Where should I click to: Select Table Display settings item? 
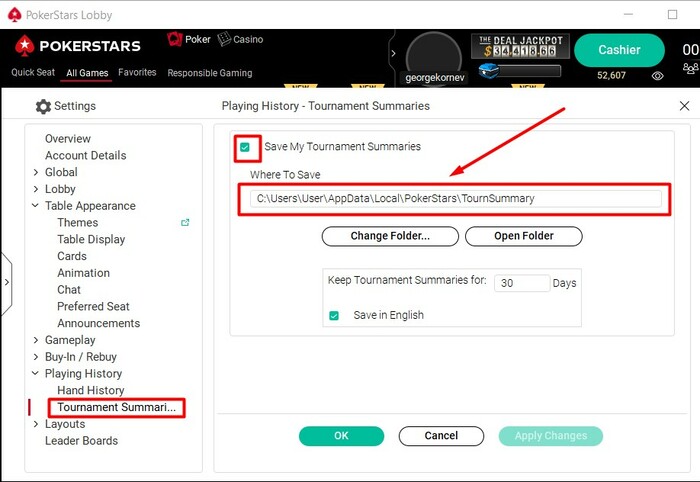pyautogui.click(x=91, y=240)
